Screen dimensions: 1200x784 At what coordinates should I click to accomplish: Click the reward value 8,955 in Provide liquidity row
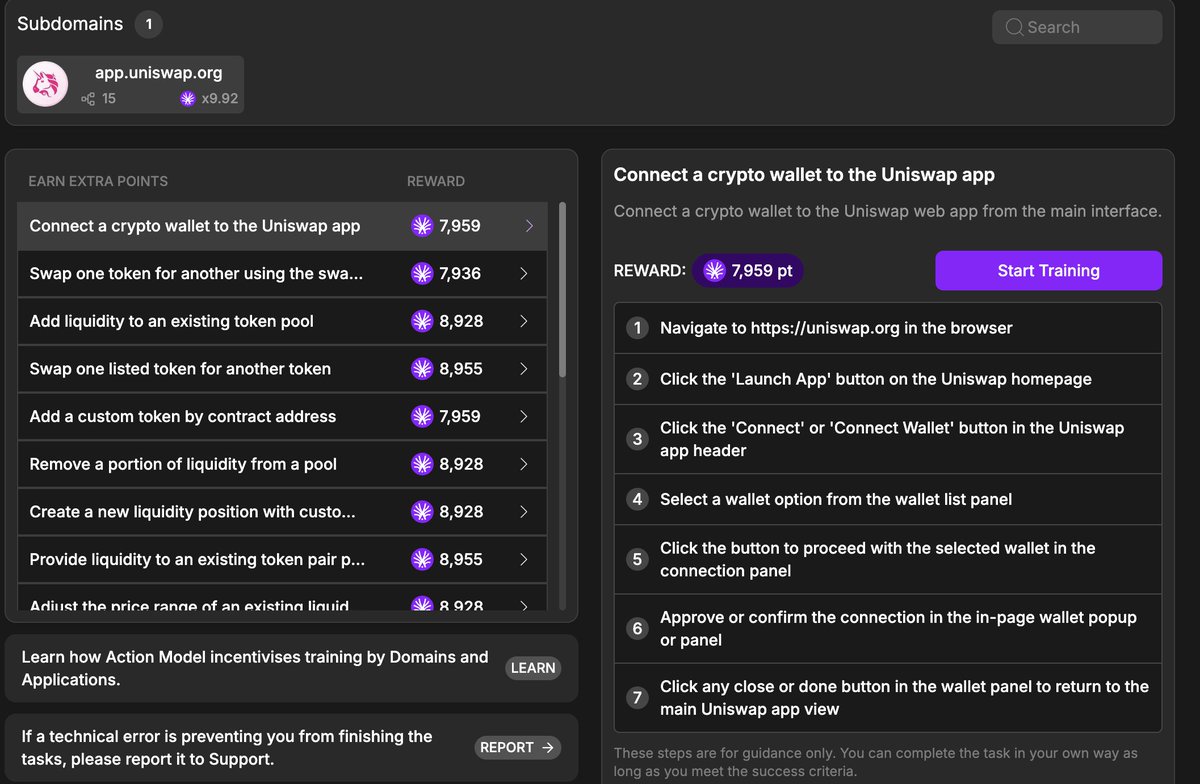tap(461, 559)
